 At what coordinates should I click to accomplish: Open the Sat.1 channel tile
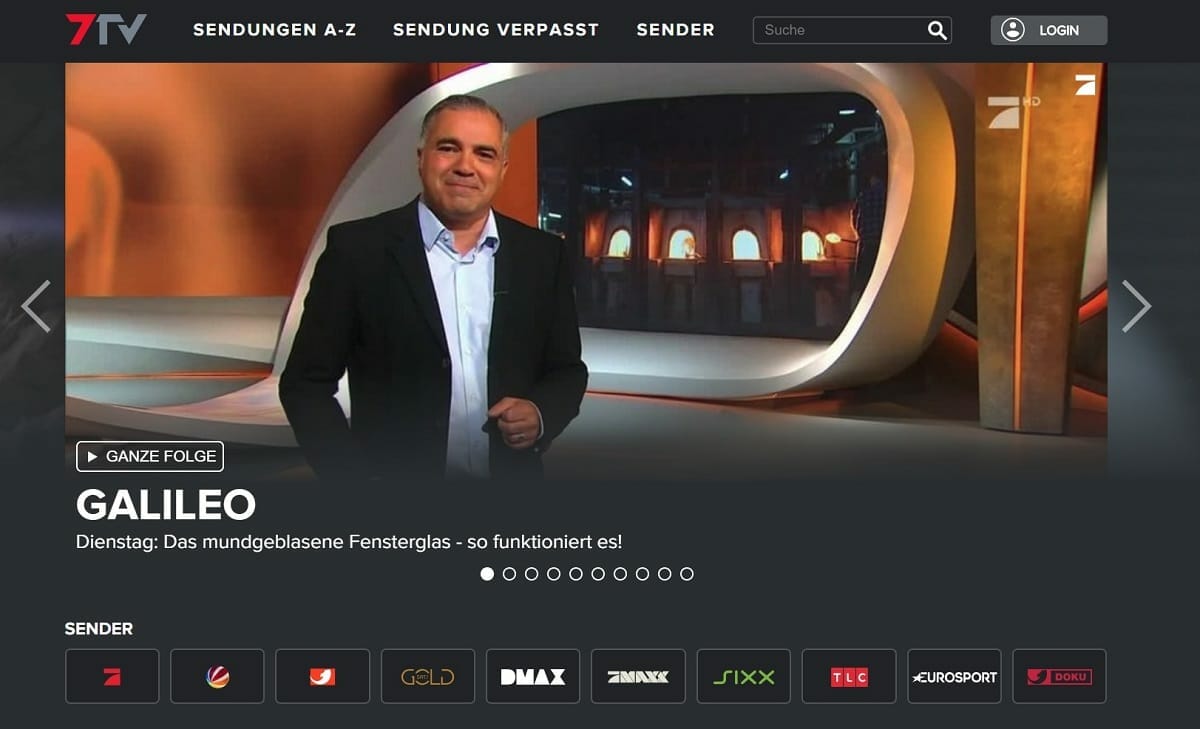tap(217, 676)
